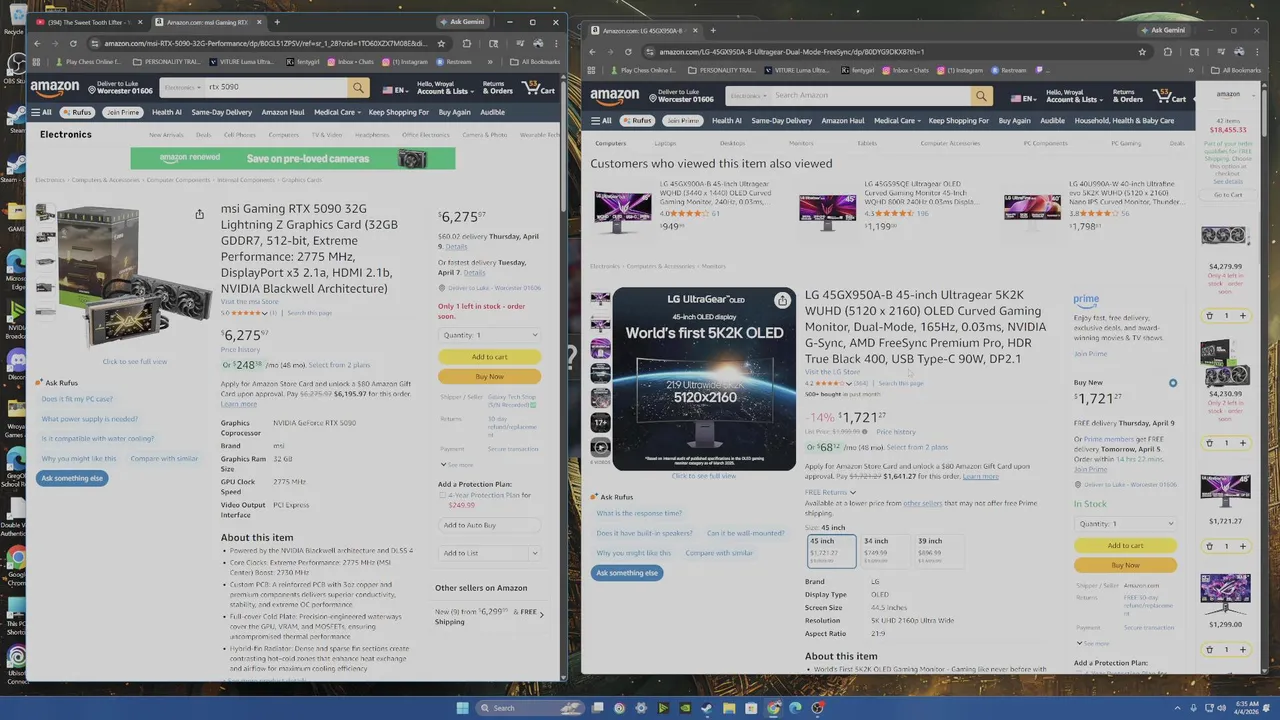1280x720 pixels.
Task: Click the Amazon logo in the left window
Action: click(x=54, y=88)
